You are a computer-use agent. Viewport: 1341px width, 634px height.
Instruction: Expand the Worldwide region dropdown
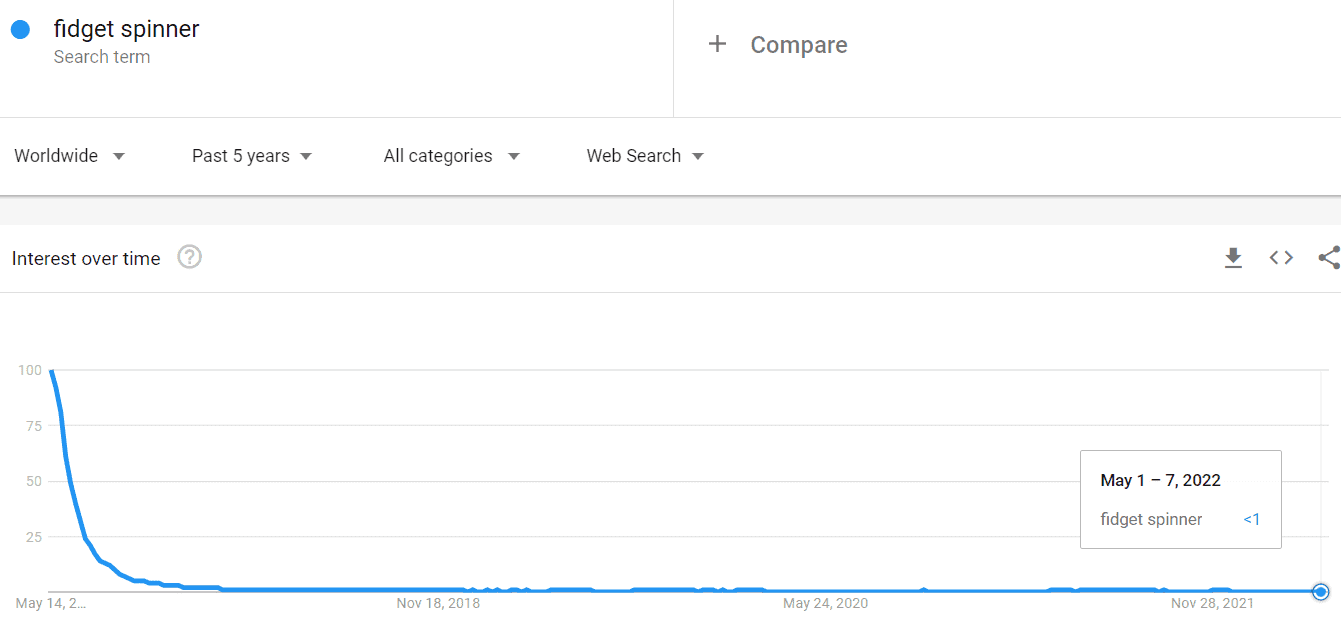point(70,156)
